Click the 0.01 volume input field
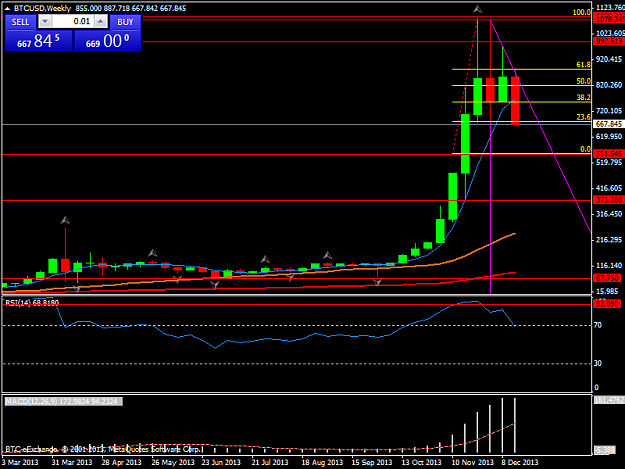 point(73,22)
